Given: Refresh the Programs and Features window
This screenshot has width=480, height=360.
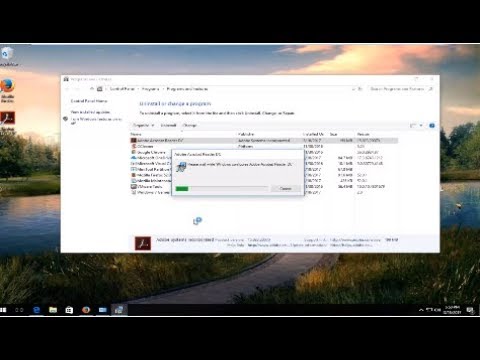Looking at the screenshot, I should pyautogui.click(x=360, y=89).
